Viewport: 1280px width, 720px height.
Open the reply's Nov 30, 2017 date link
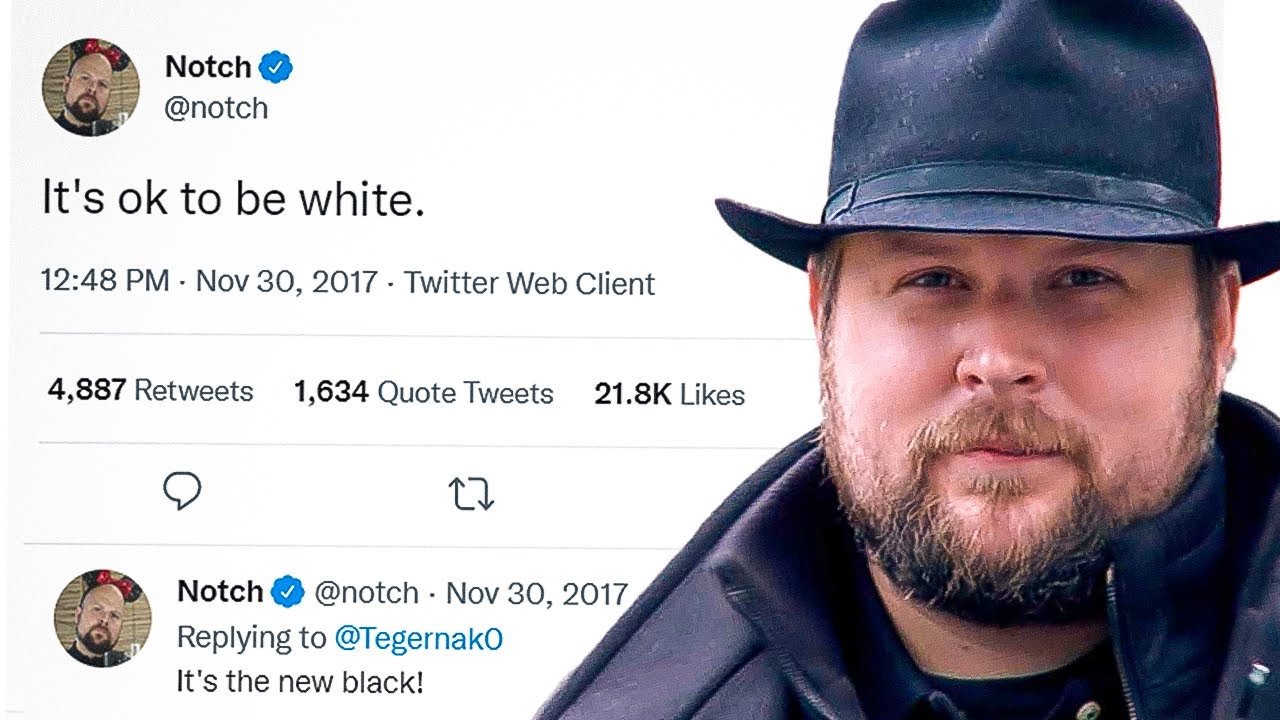point(536,593)
